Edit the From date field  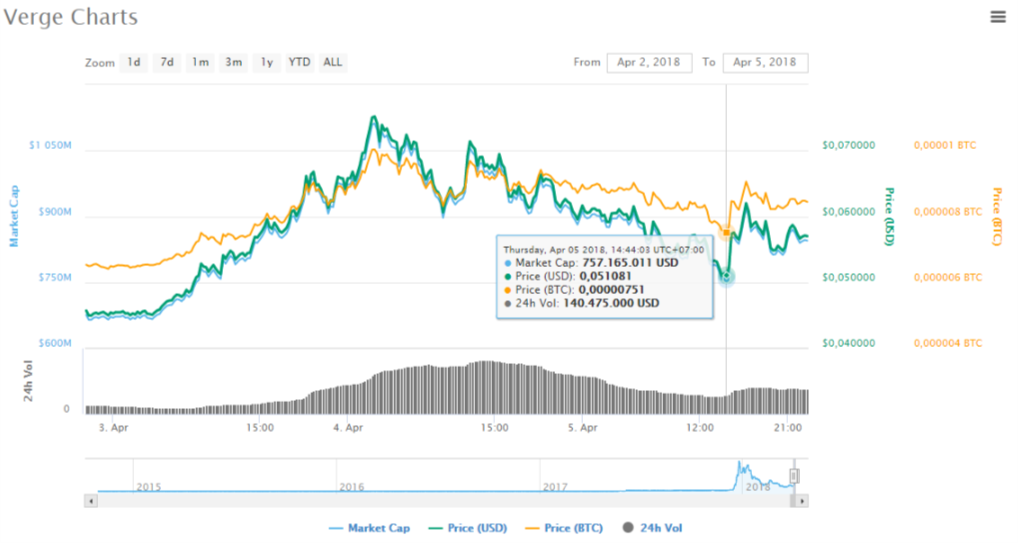[649, 62]
